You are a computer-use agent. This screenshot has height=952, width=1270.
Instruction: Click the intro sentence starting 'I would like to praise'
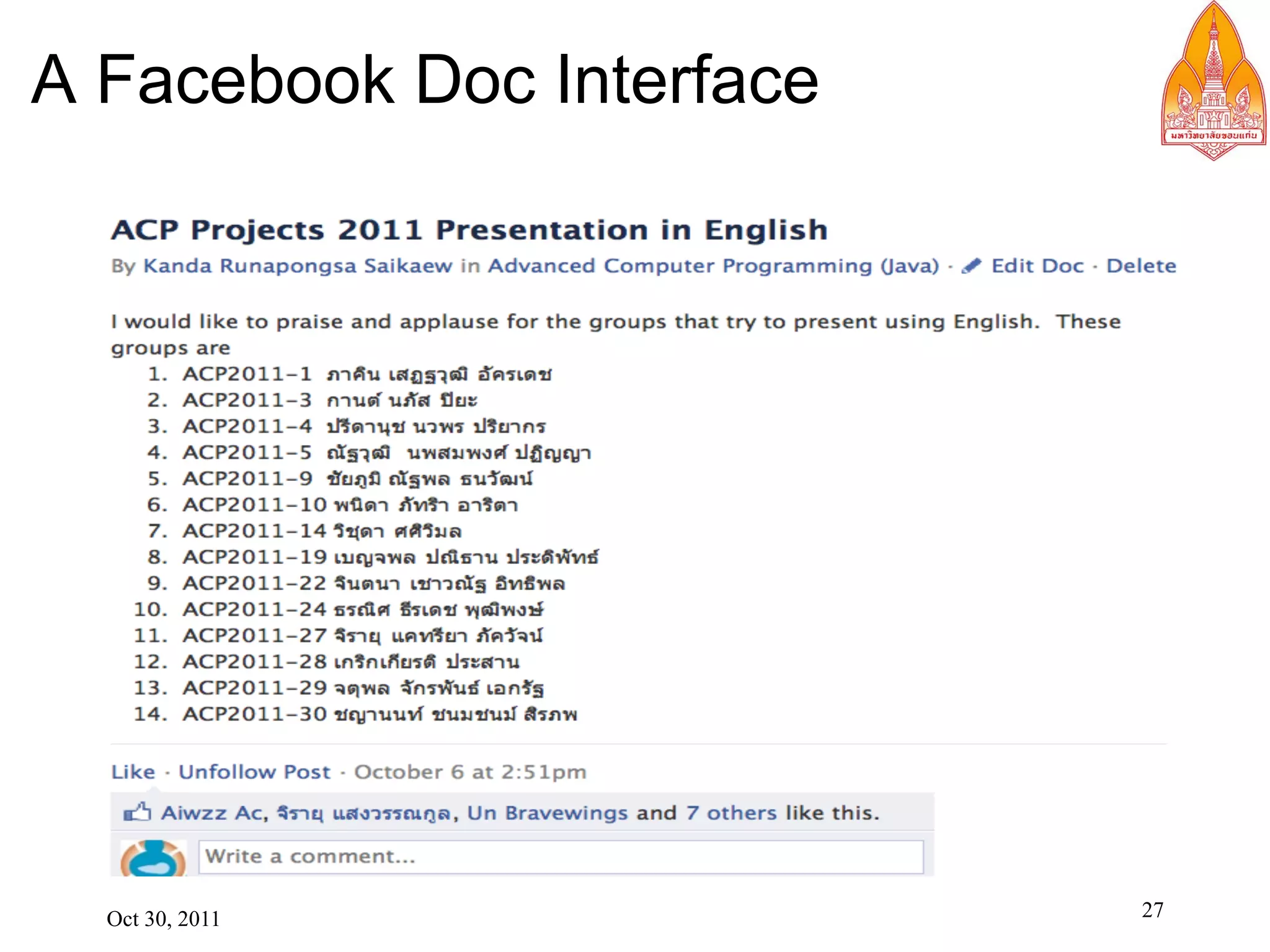(x=616, y=335)
